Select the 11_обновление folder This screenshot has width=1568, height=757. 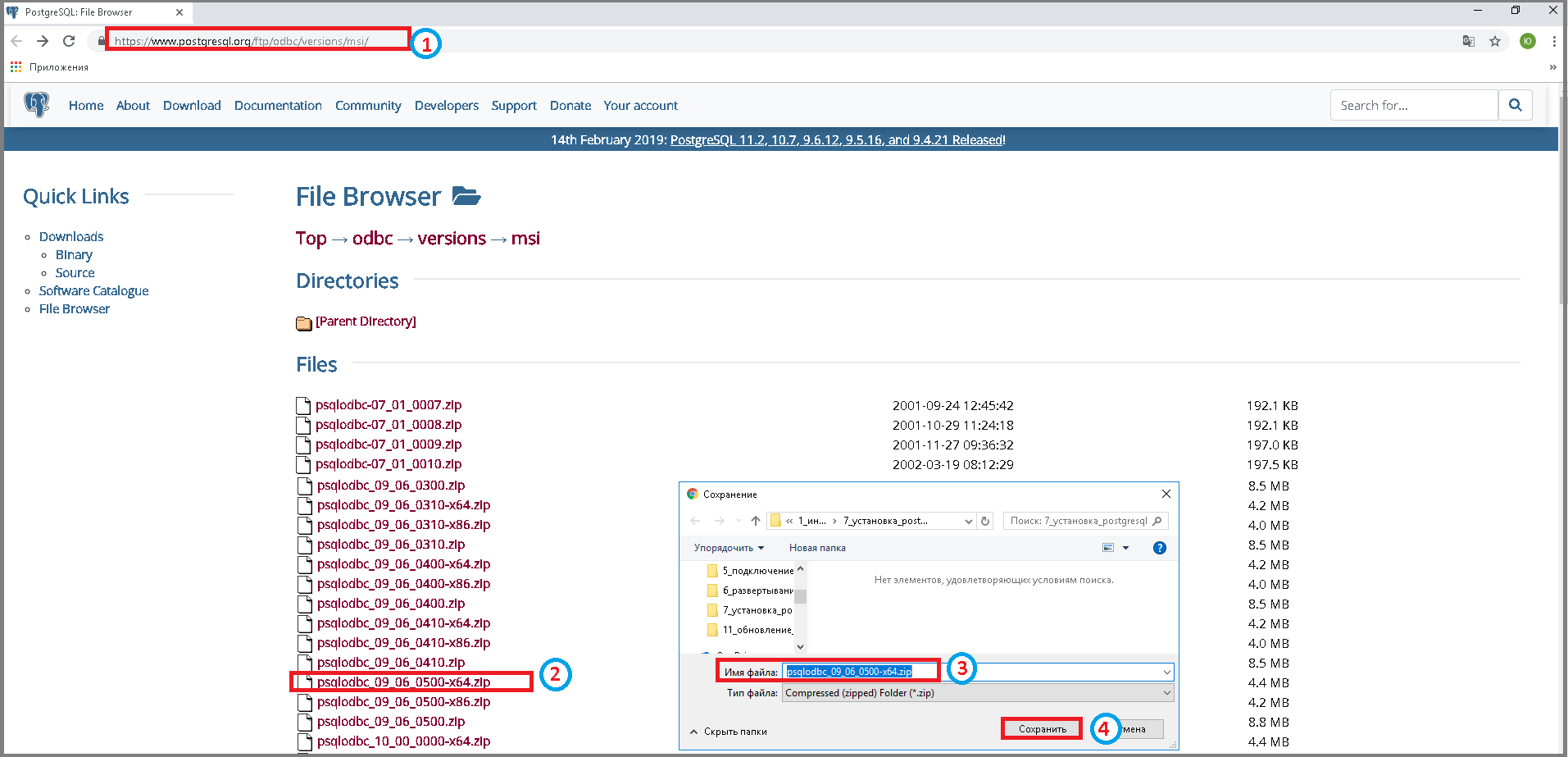(750, 630)
